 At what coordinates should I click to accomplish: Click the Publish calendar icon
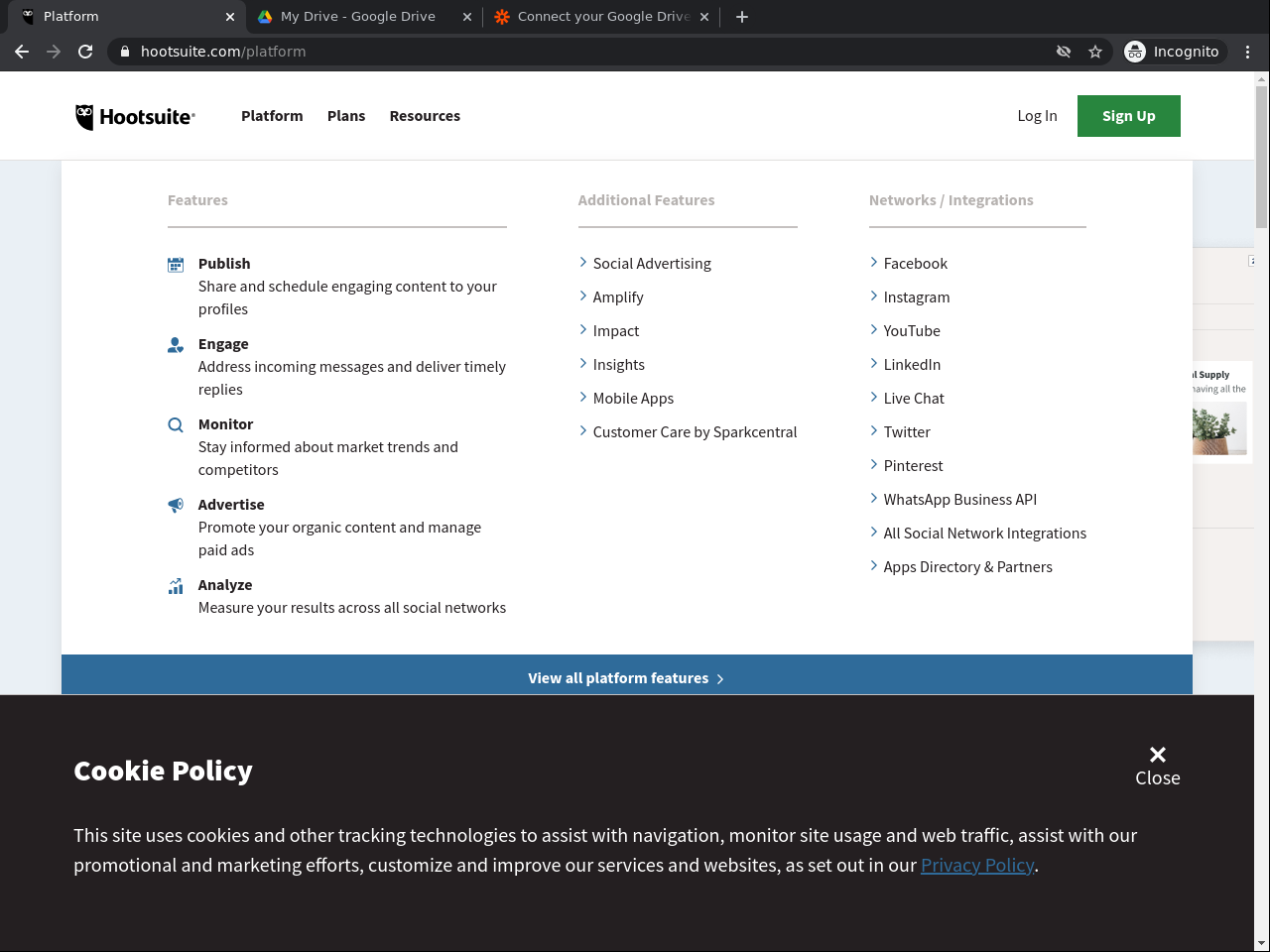[x=176, y=265]
